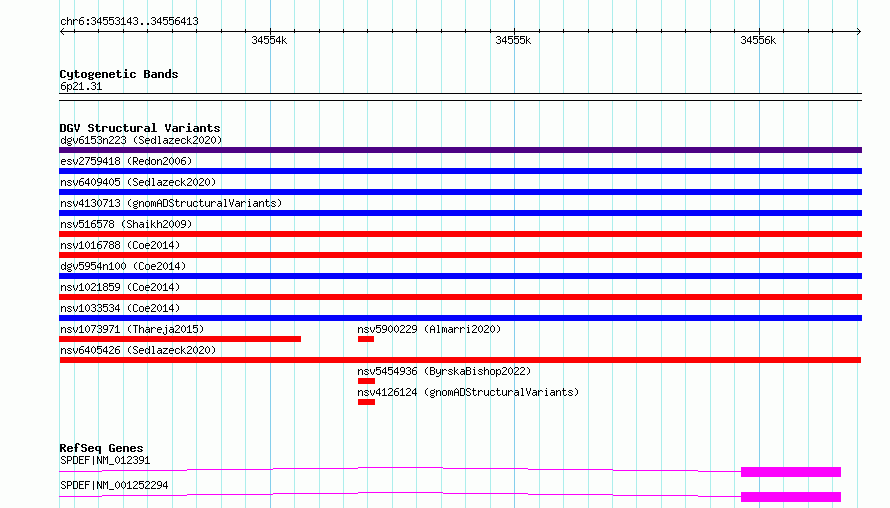The height and width of the screenshot is (508, 890).
Task: Click the 34556k ruler tick label
Action: coord(758,40)
